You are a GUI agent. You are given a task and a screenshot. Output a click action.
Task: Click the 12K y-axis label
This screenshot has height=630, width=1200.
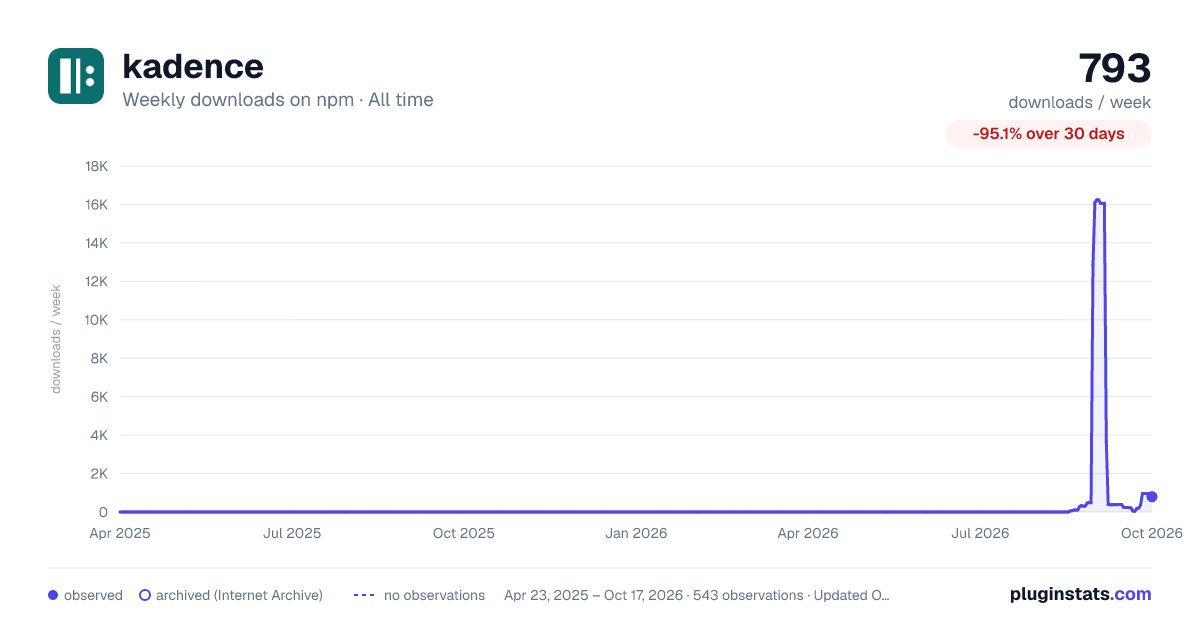97,281
